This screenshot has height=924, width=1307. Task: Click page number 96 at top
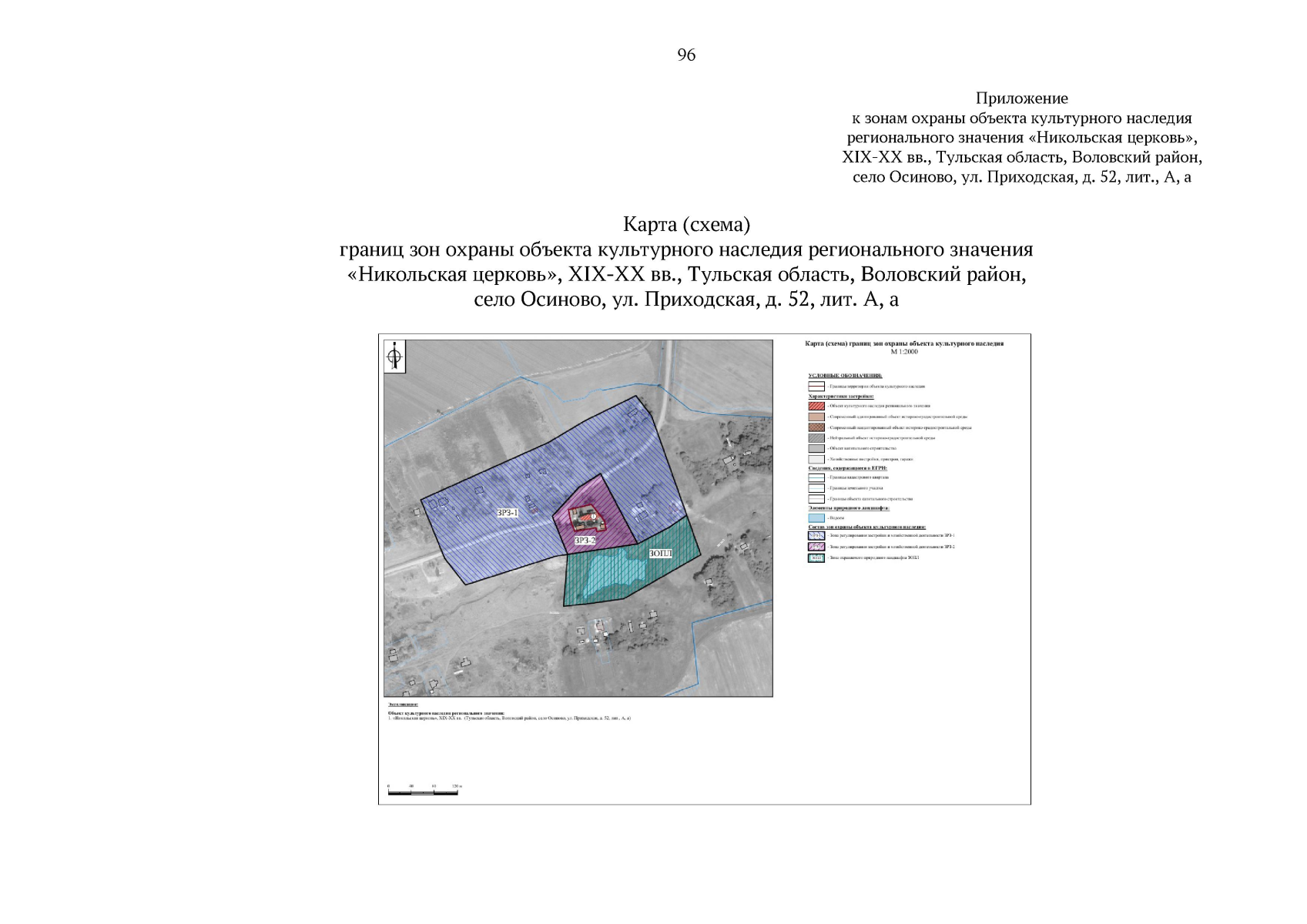click(686, 55)
